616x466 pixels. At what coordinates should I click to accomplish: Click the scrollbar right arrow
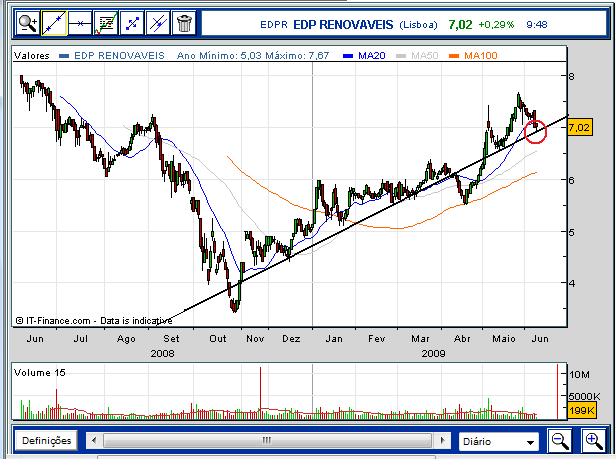(x=443, y=440)
